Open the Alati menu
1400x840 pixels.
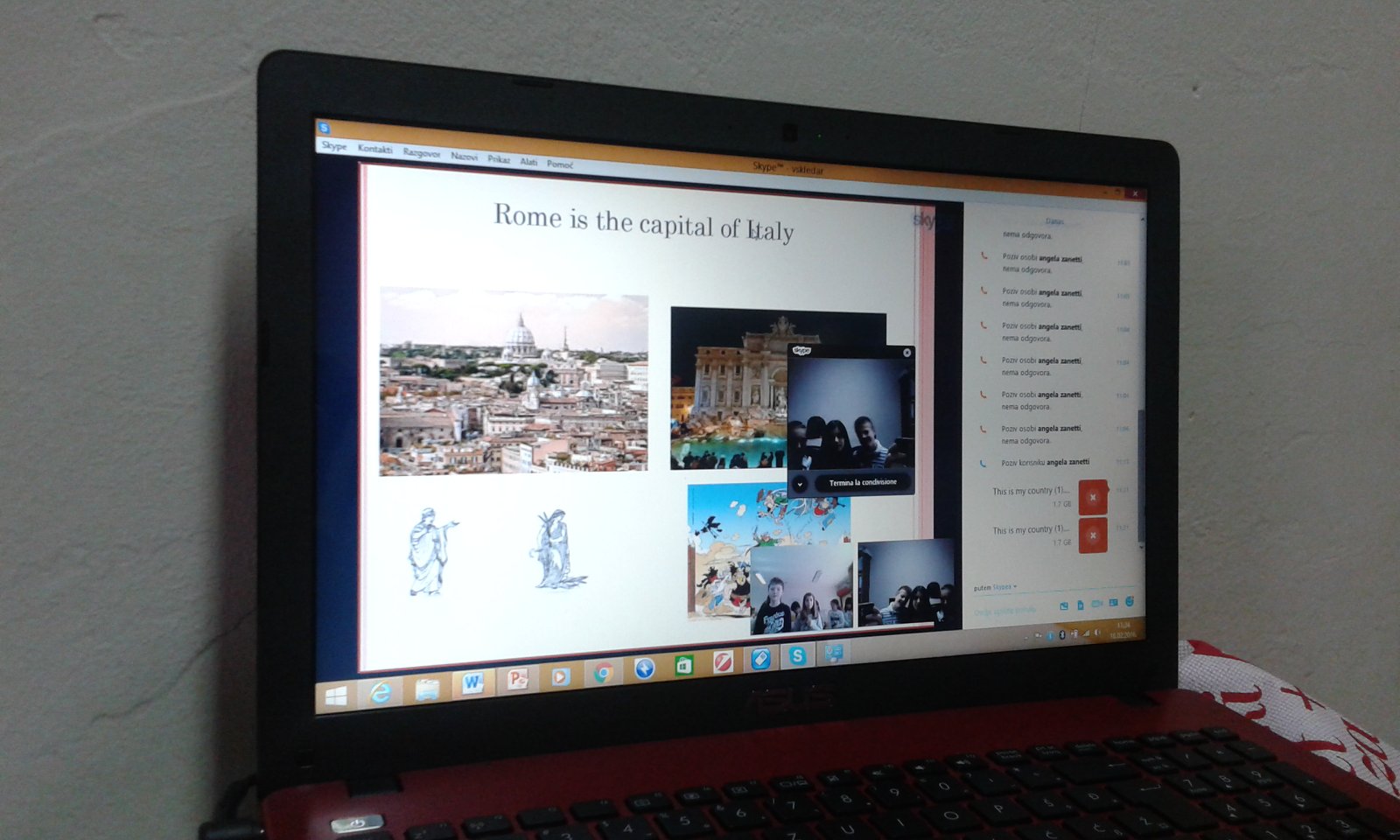point(528,161)
